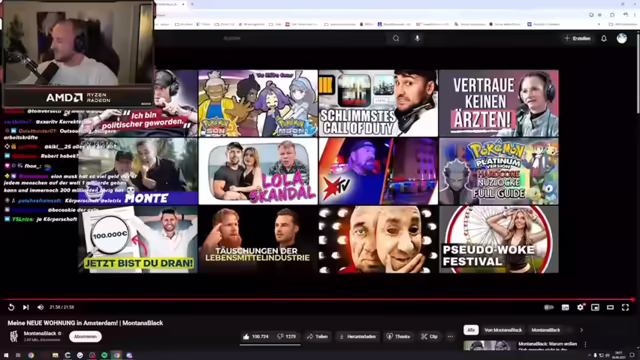
Task: Skip to next video
Action: click(26, 307)
